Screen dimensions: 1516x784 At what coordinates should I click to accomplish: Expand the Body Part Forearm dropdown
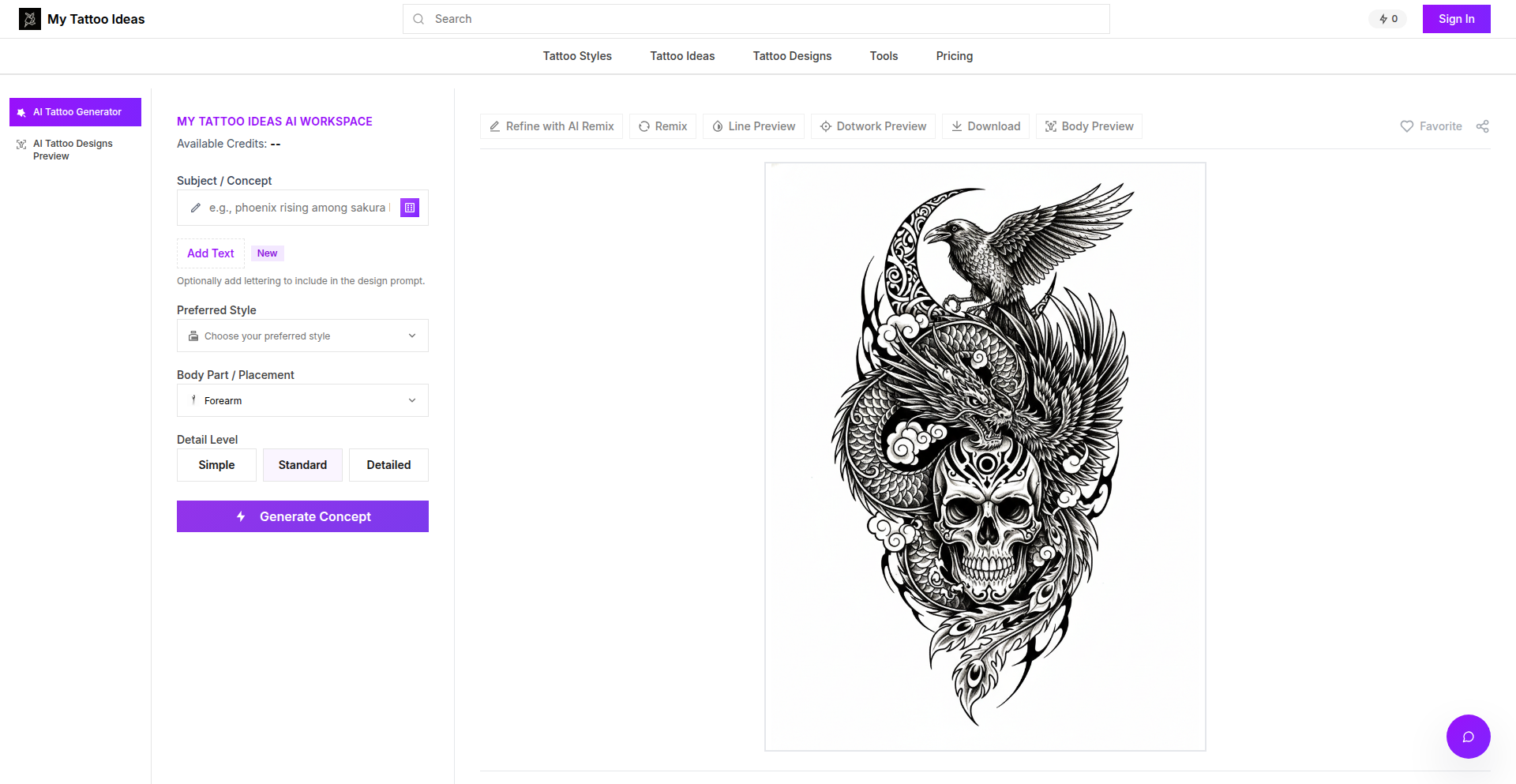click(302, 400)
